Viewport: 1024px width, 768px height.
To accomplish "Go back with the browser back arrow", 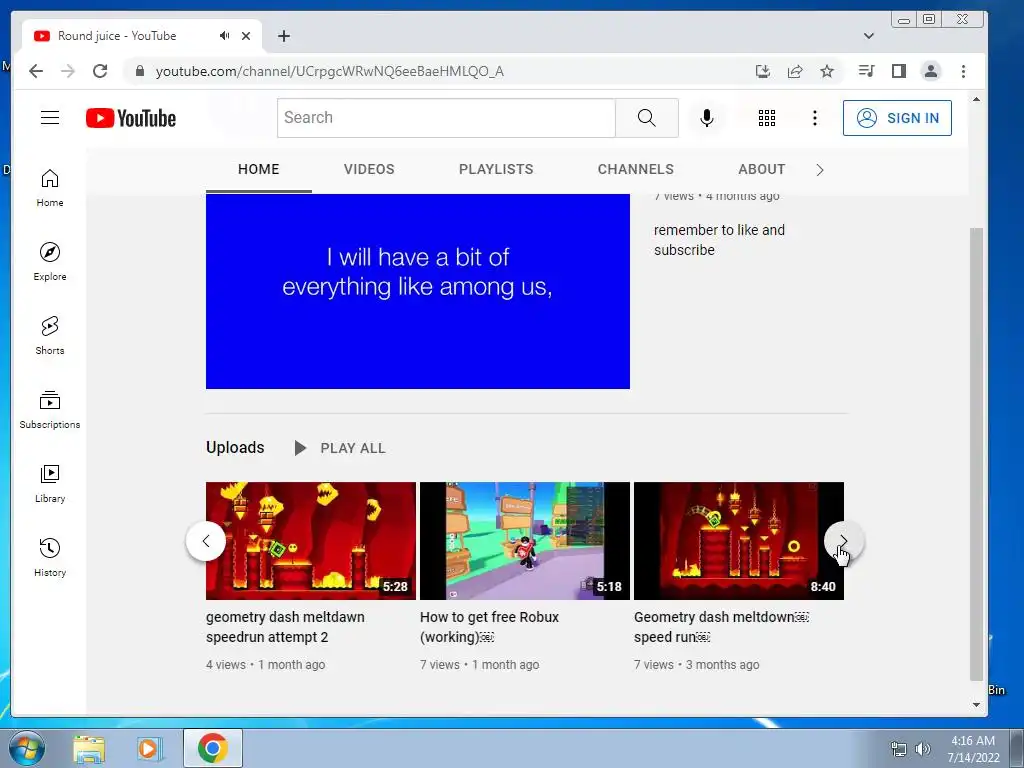I will click(36, 71).
